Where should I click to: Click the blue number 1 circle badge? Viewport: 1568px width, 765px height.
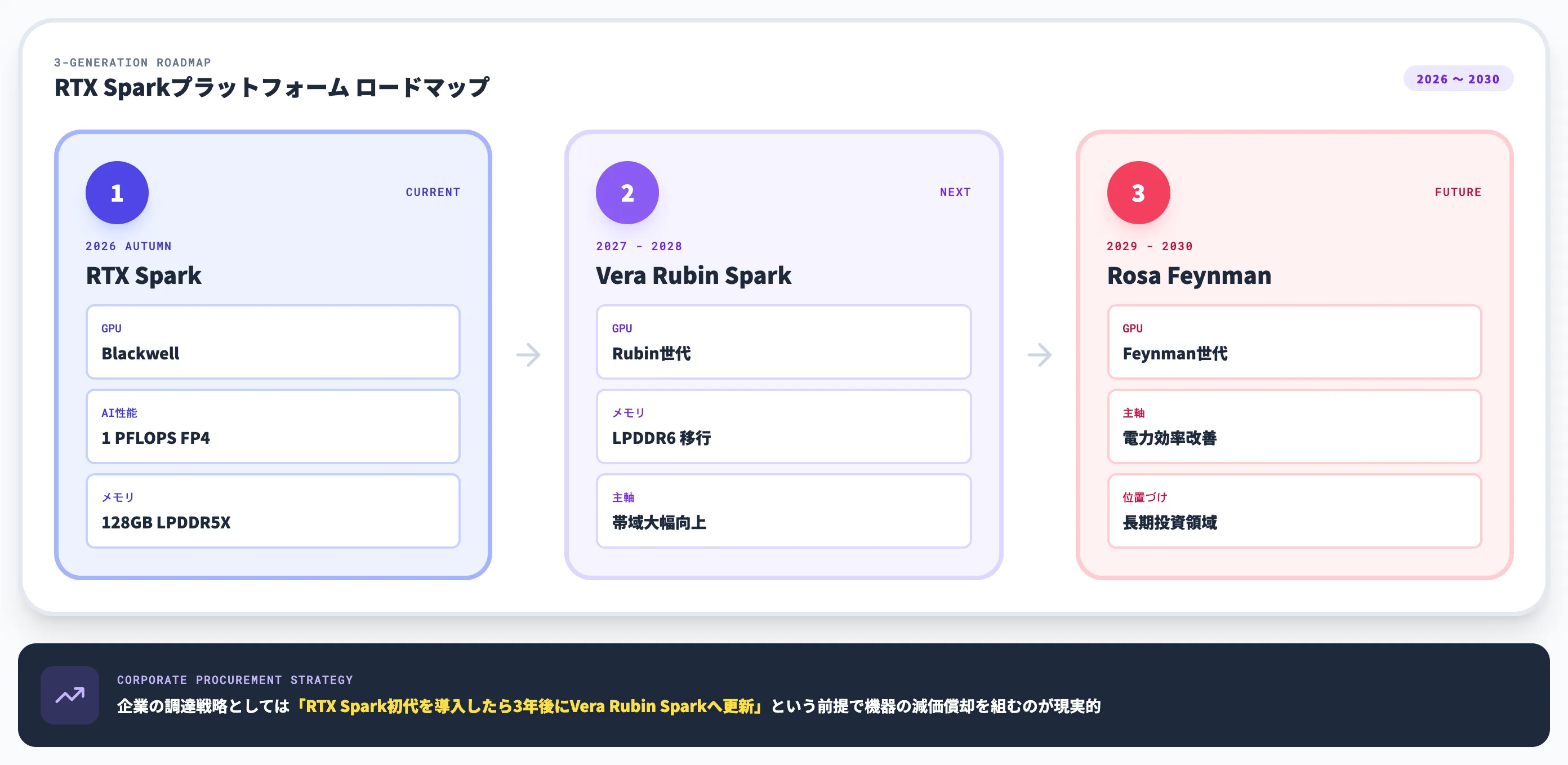point(117,192)
